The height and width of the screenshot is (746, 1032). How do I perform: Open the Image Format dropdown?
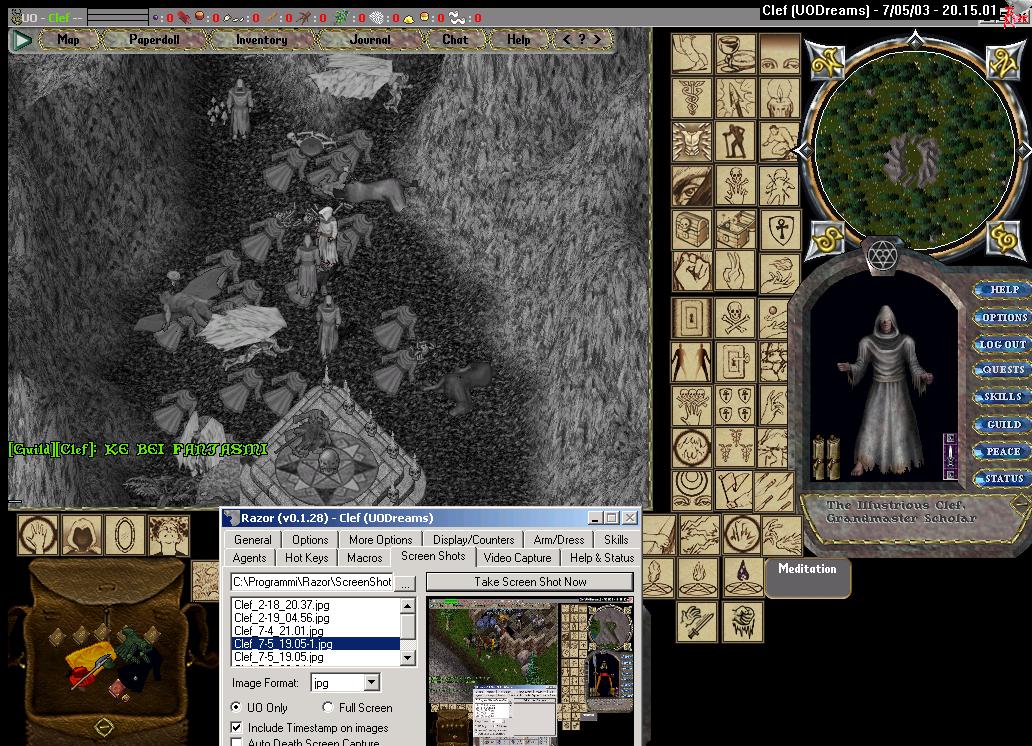click(x=372, y=682)
